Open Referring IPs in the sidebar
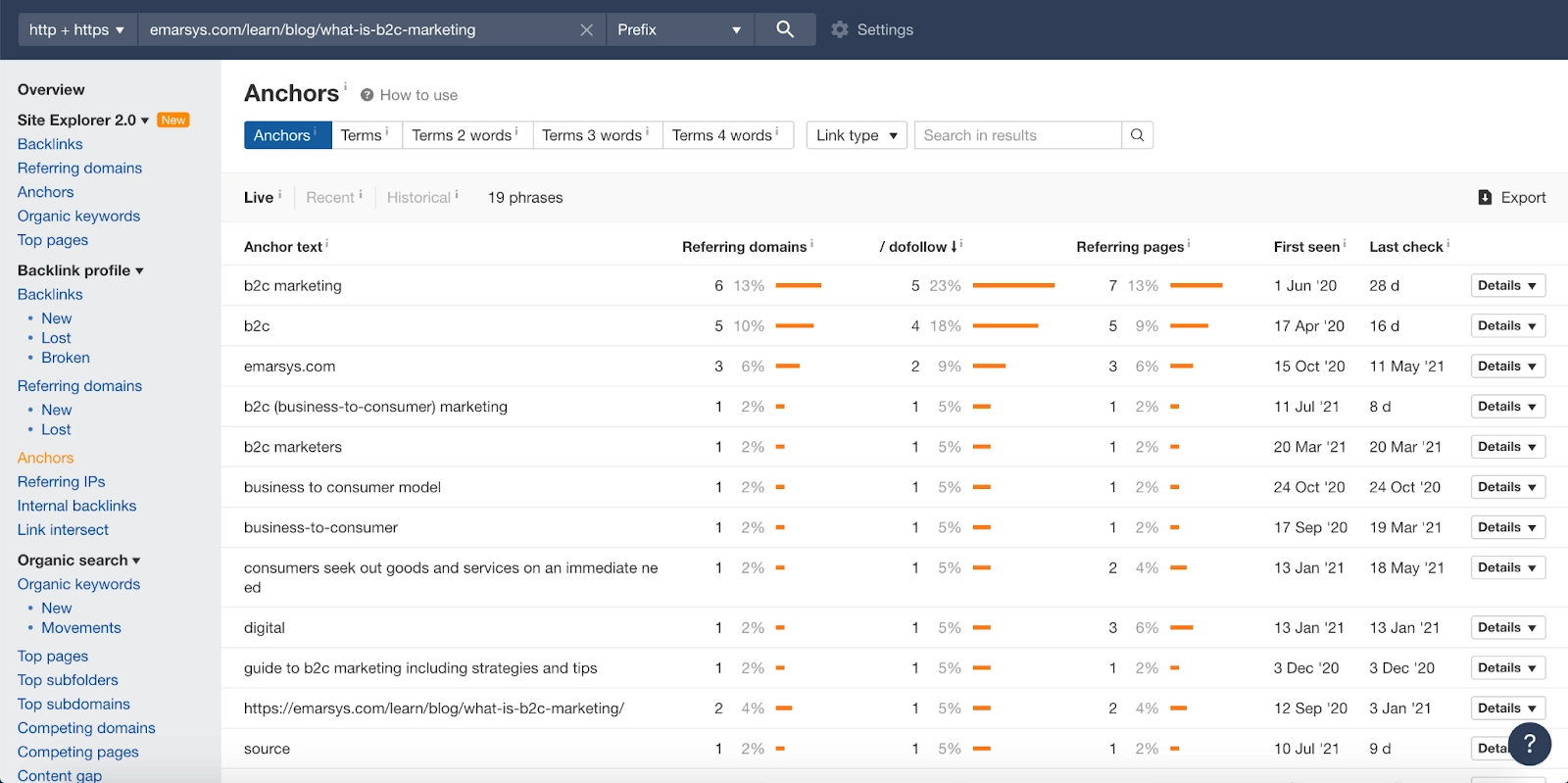This screenshot has width=1568, height=783. (x=61, y=481)
